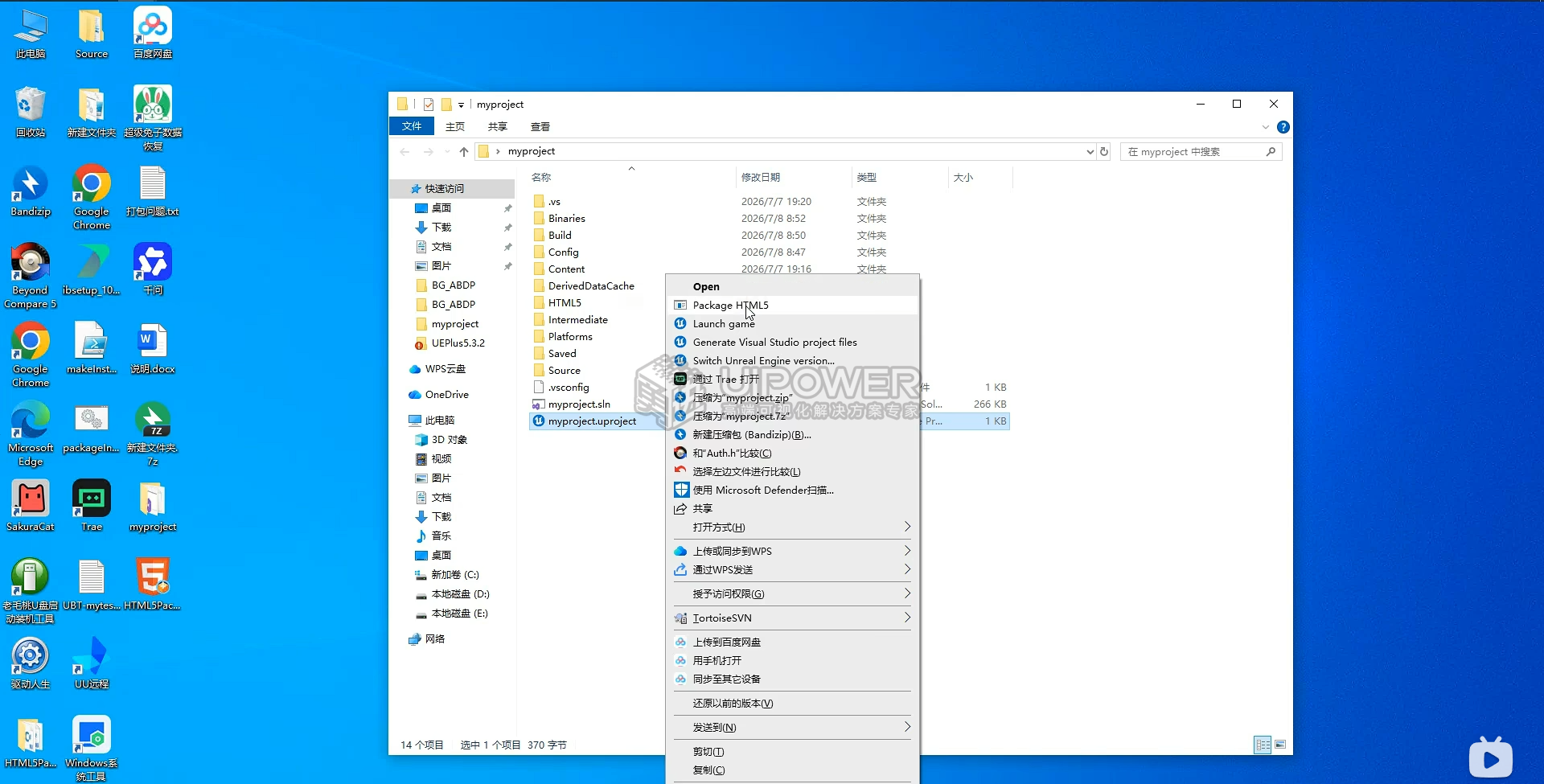This screenshot has height=784, width=1544.
Task: Choose Switch Unreal Engine version...
Action: point(793,360)
